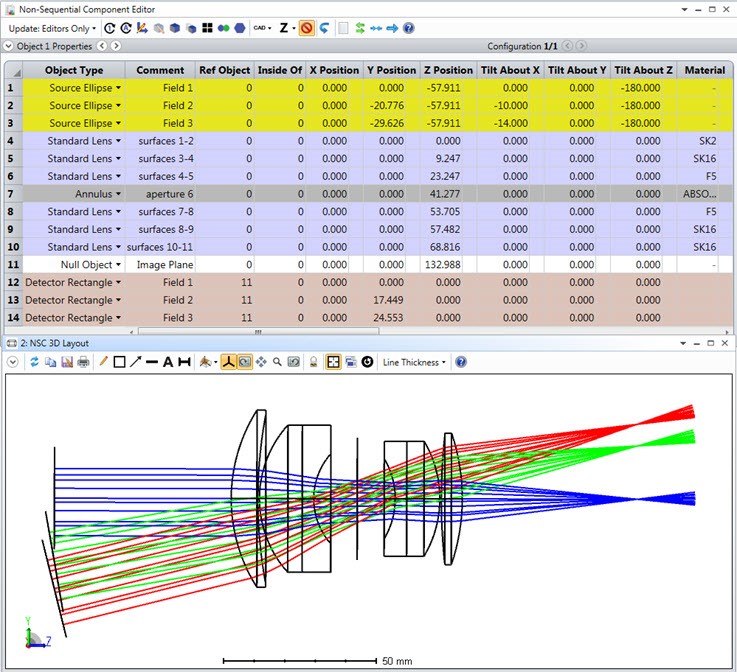737x672 pixels.
Task: Select the pencil annotation tool
Action: point(103,362)
